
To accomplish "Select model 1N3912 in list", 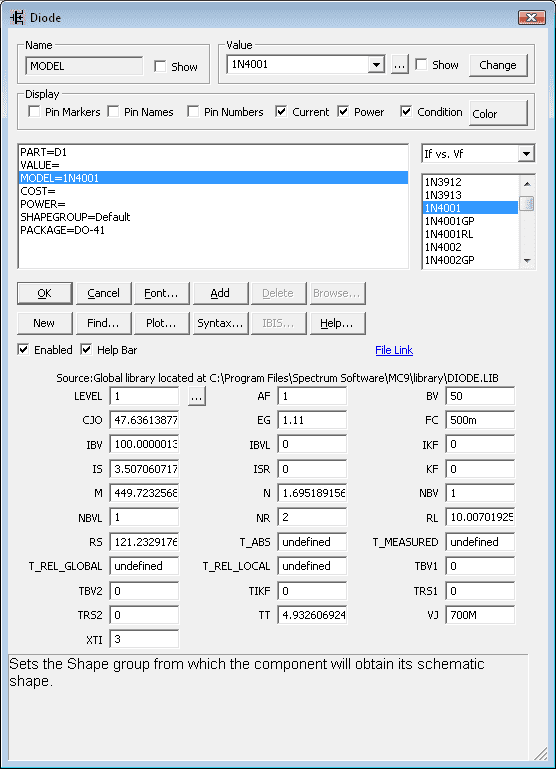I will [x=470, y=182].
